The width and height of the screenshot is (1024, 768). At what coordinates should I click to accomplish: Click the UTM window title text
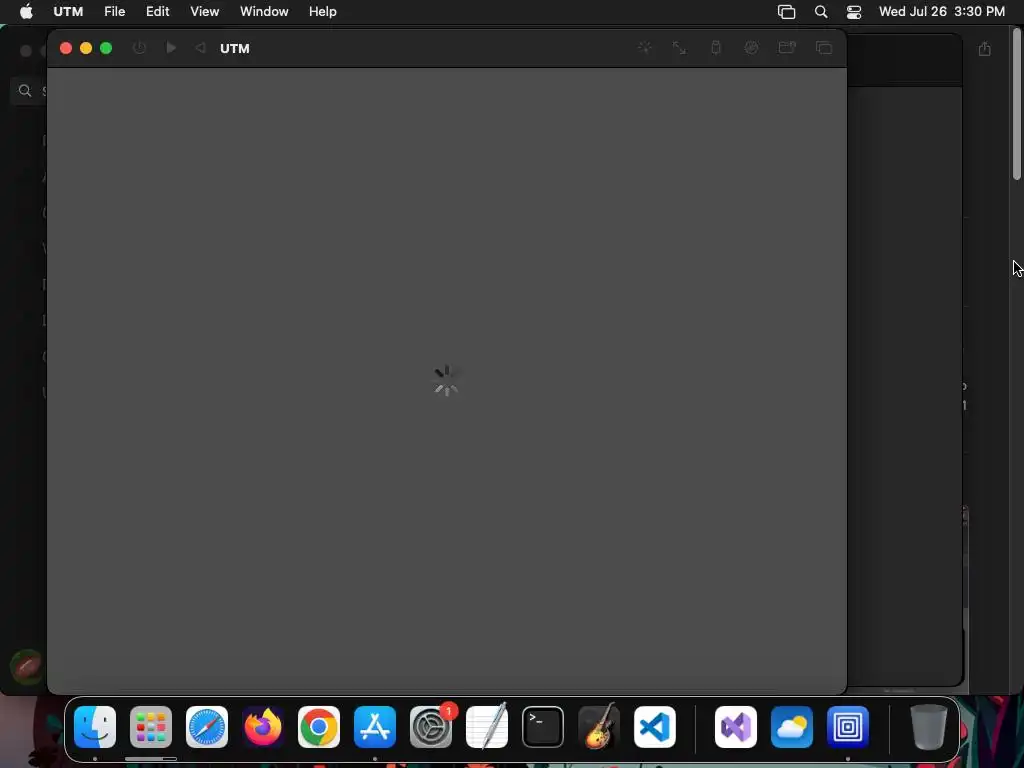tap(234, 48)
